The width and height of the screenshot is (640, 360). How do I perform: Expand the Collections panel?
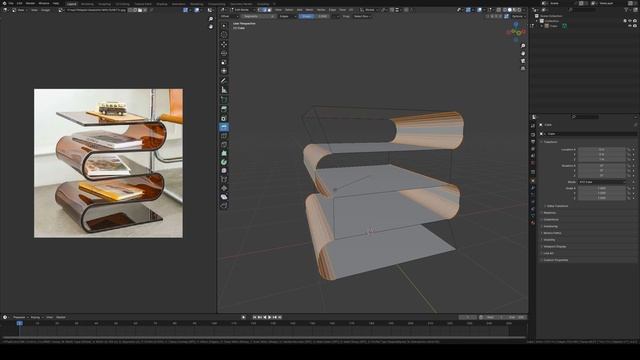(551, 220)
